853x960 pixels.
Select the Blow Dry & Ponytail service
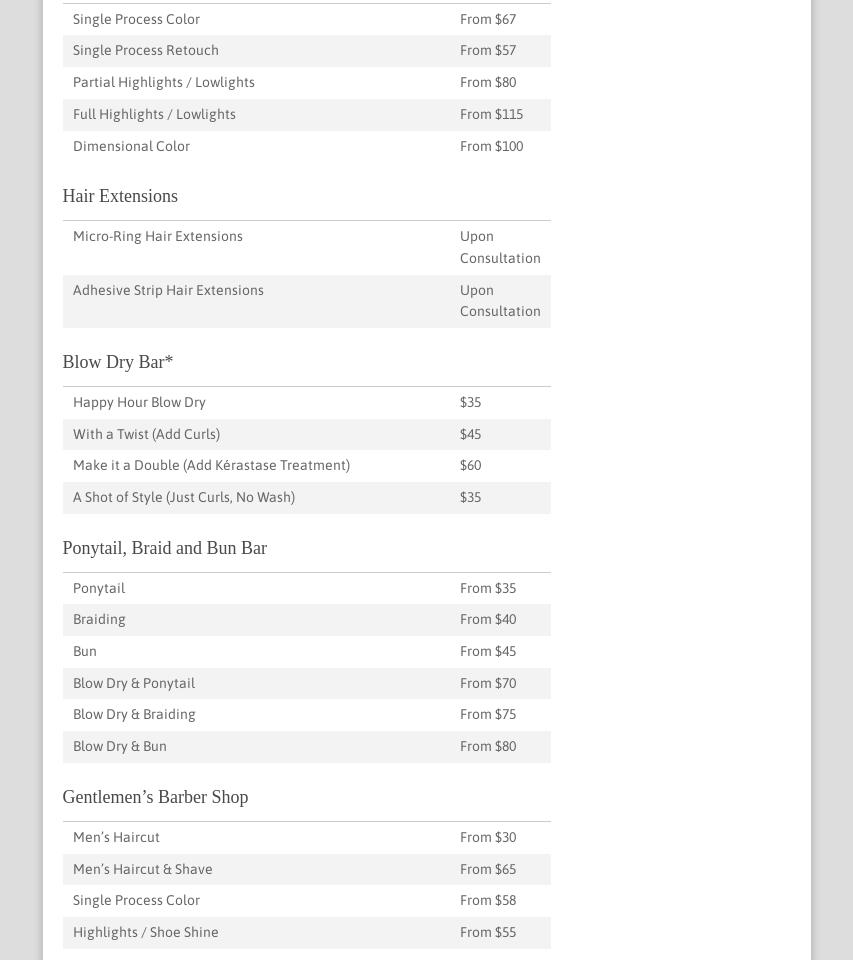tap(134, 683)
